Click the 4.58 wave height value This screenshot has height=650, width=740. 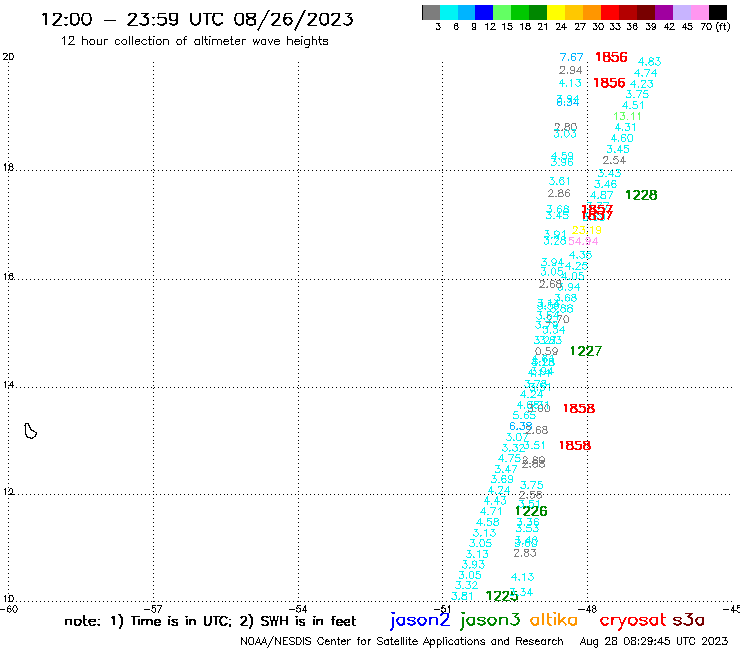tap(488, 522)
